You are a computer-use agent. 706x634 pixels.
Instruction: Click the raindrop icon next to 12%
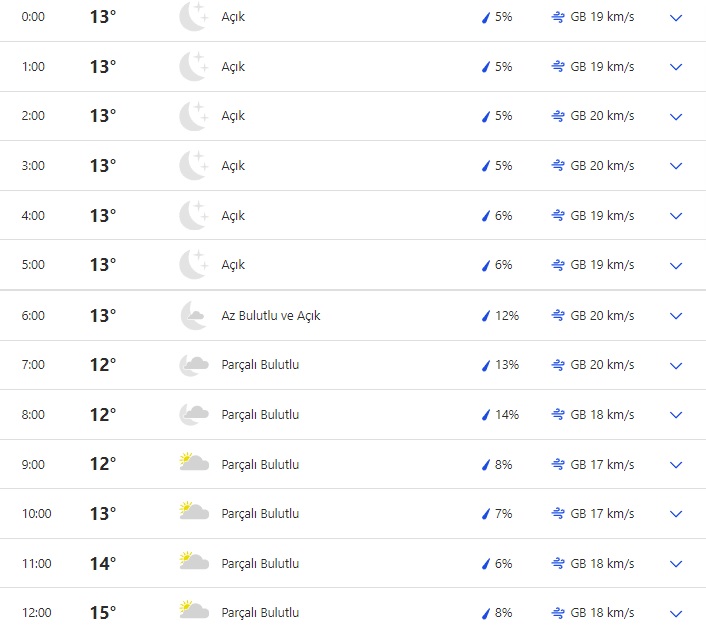pos(486,316)
